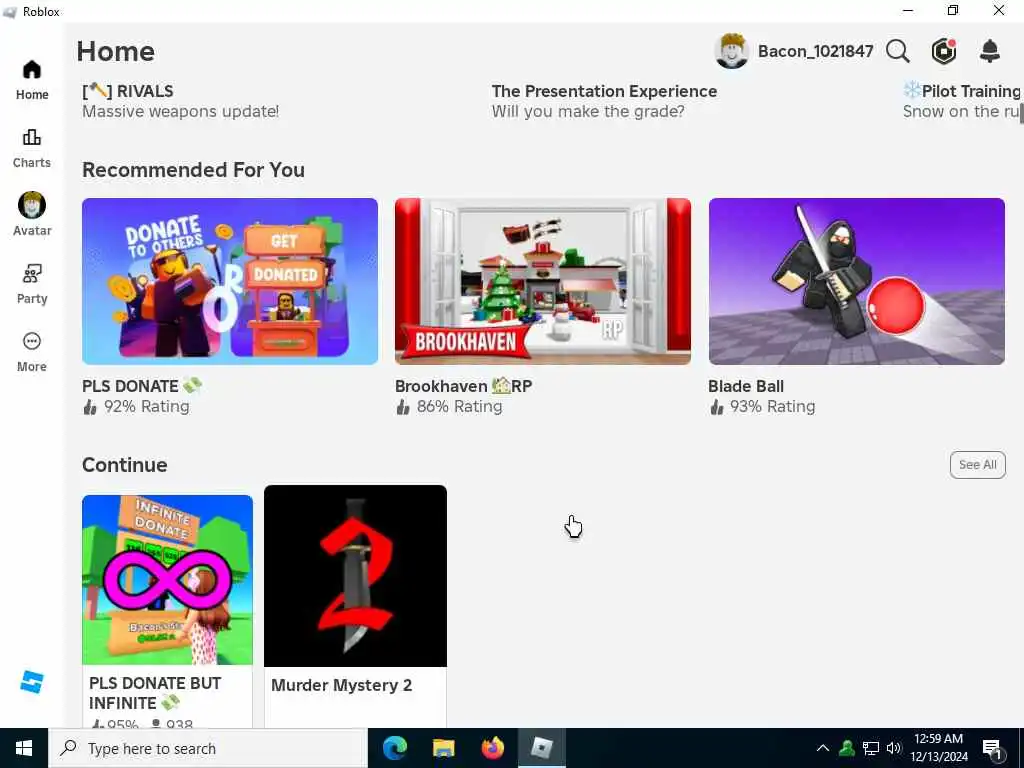Click PLS DONATE BUT INFINITE title

coord(155,693)
